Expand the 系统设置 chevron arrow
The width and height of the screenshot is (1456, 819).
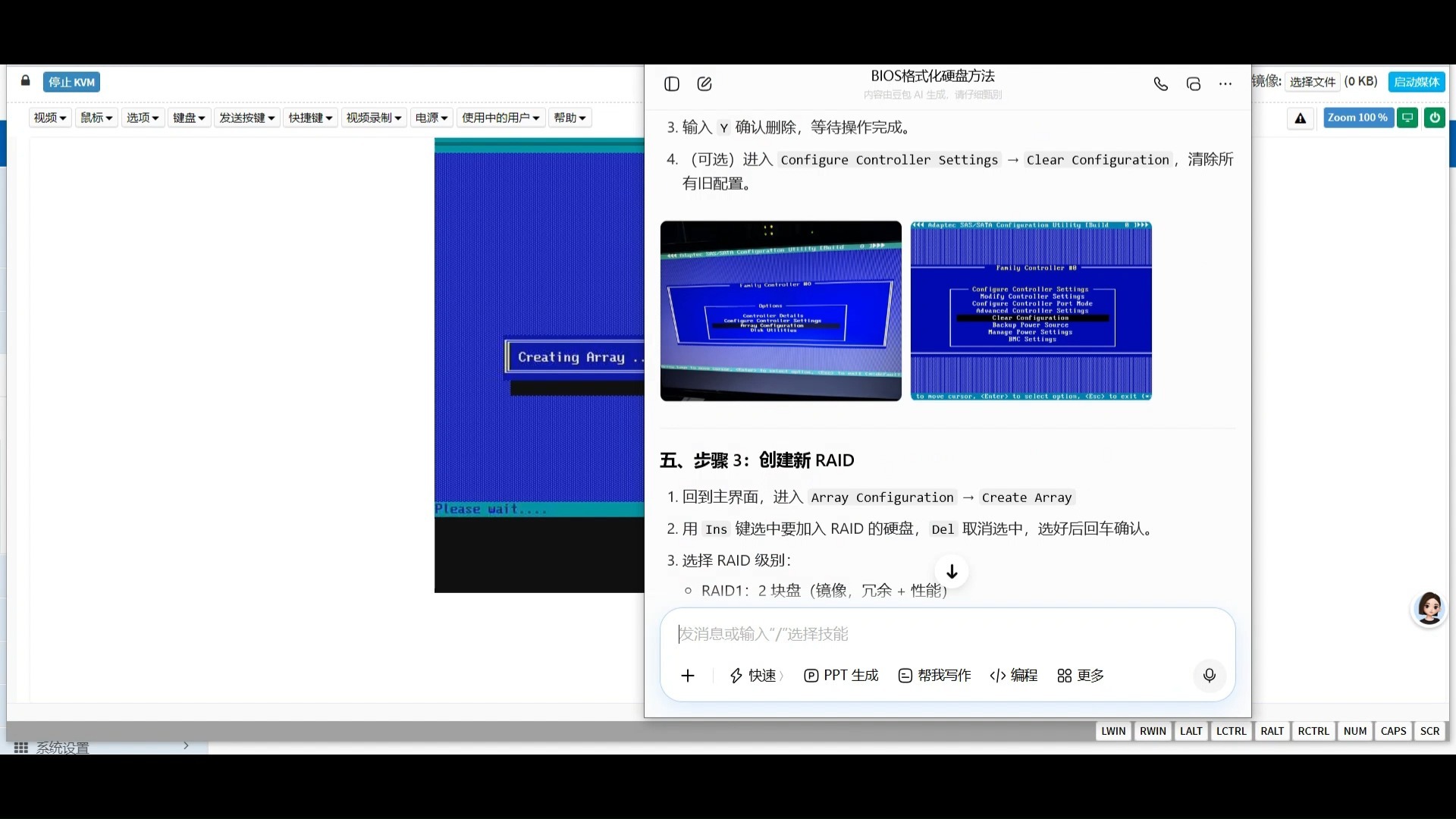click(186, 746)
